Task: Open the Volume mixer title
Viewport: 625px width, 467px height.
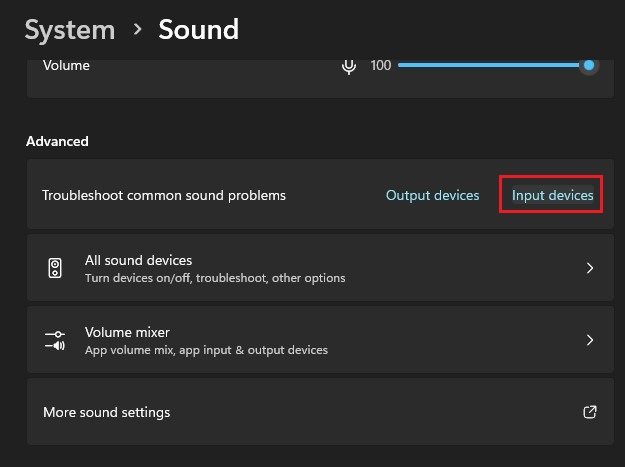Action: tap(127, 332)
